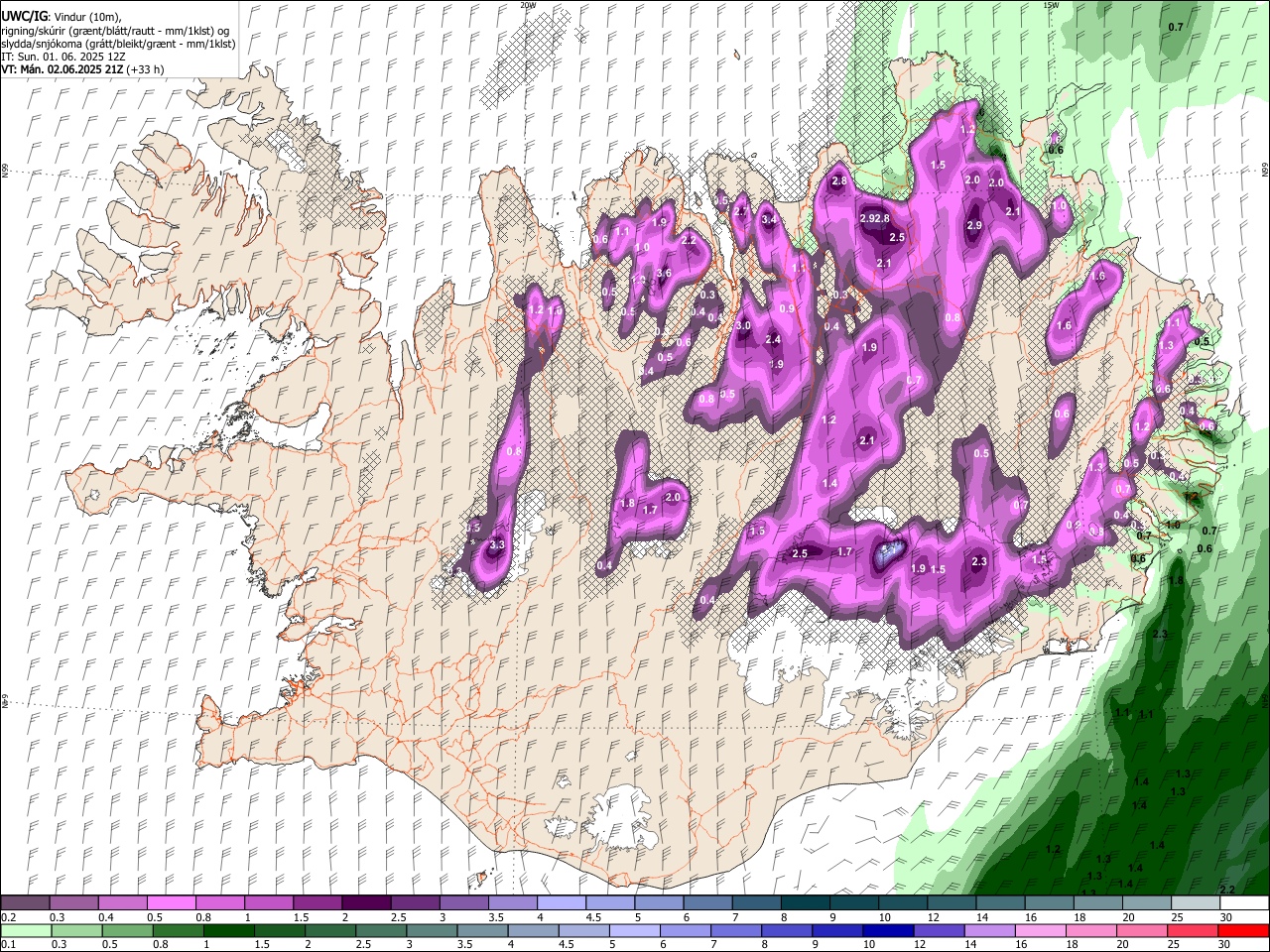This screenshot has height=952, width=1270.
Task: Select the darkest purple snow swatch at 2
Action: (x=365, y=903)
